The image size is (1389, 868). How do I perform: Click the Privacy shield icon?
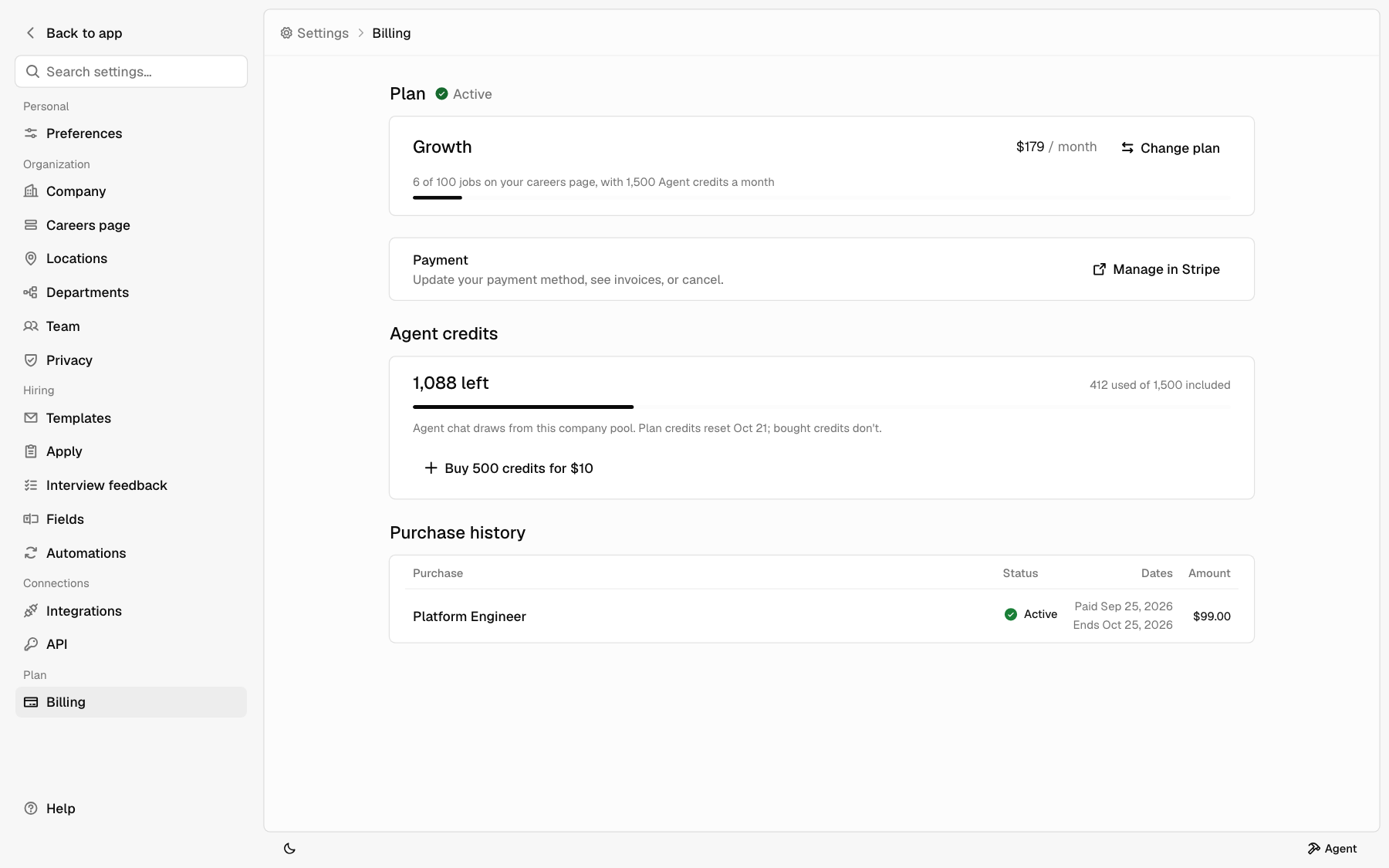pos(31,360)
